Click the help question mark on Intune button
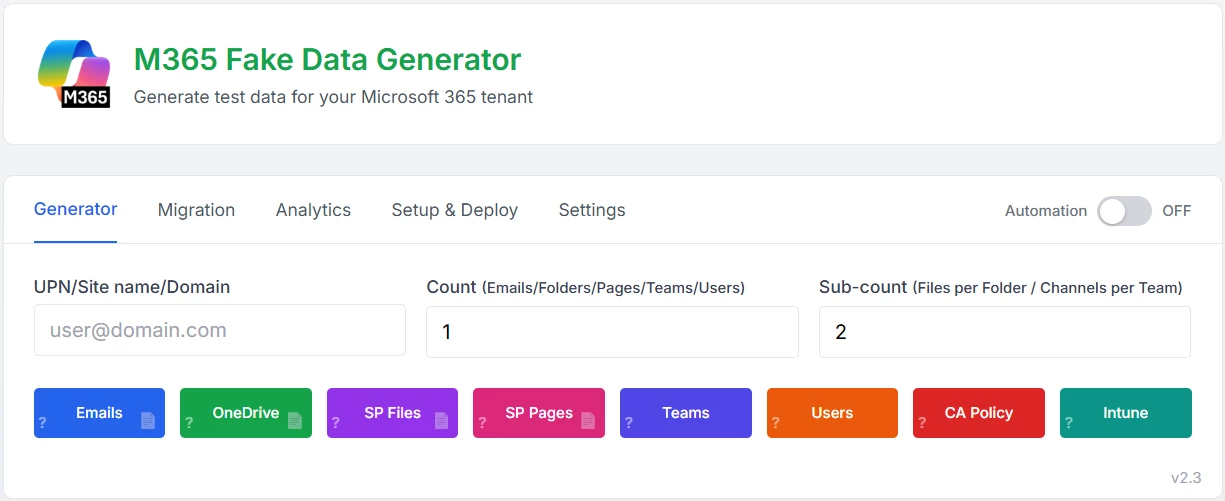The height and width of the screenshot is (501, 1225). tap(1069, 423)
